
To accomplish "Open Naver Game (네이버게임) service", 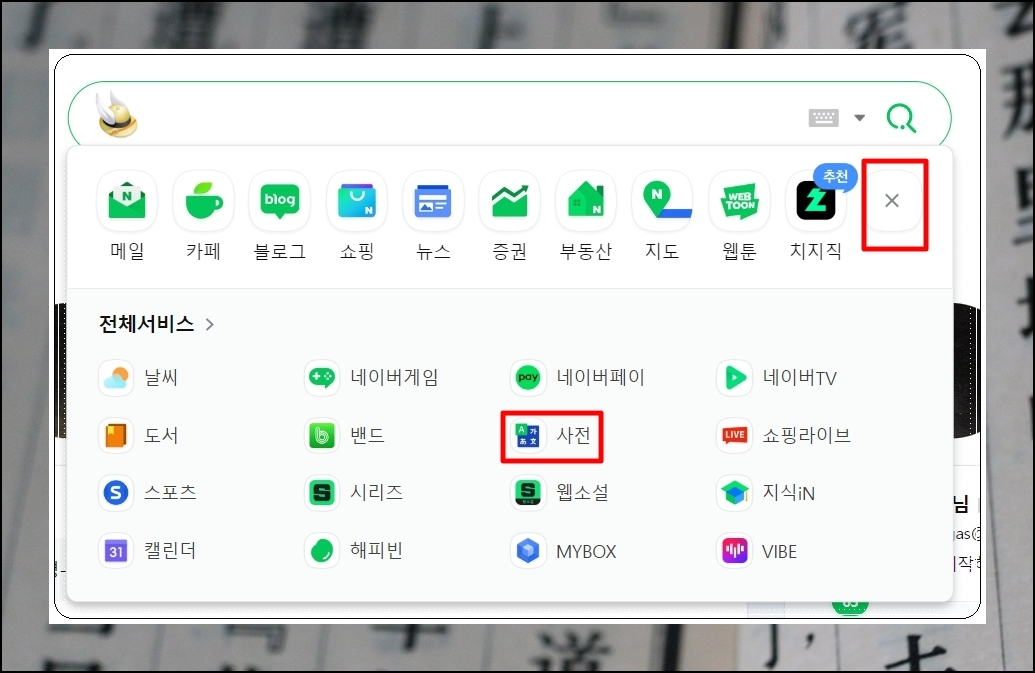I will click(x=372, y=378).
